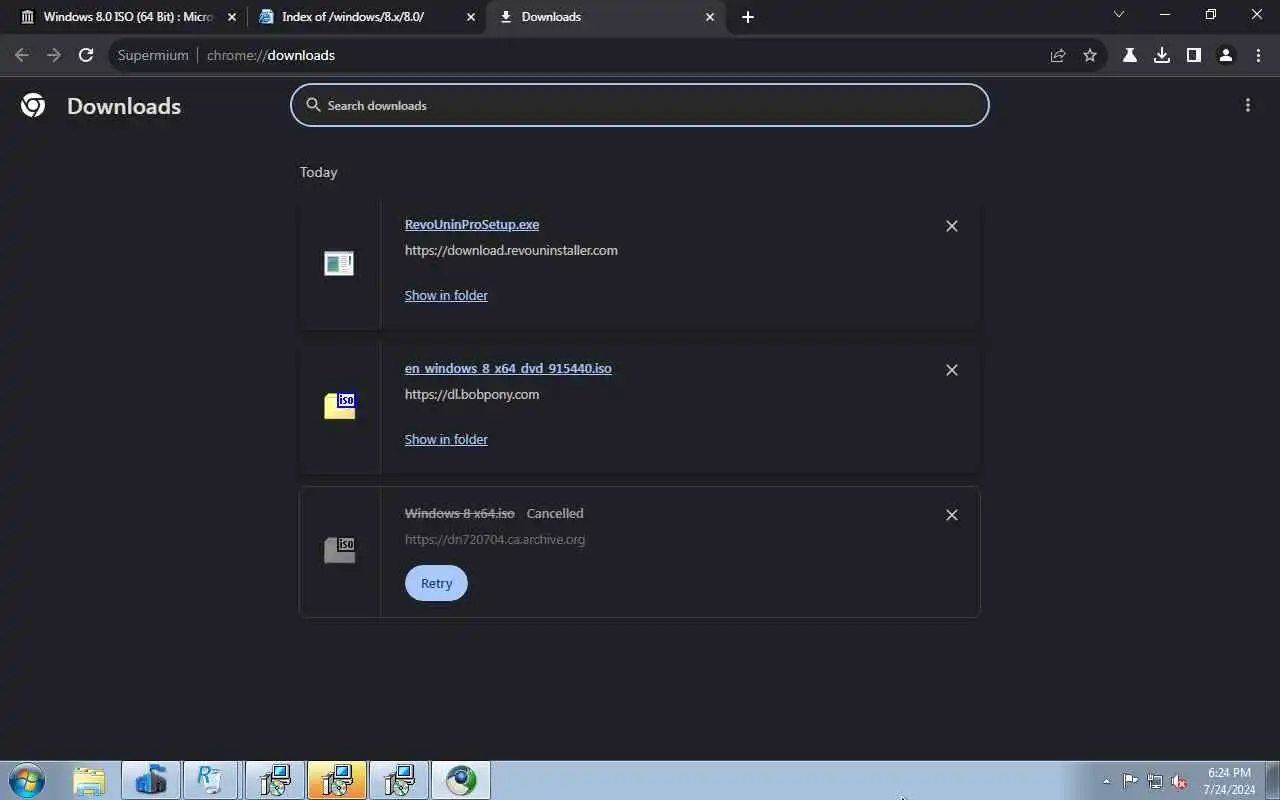Click the en_windows_8 ISO file icon
Viewport: 1280px width, 800px height.
point(339,405)
